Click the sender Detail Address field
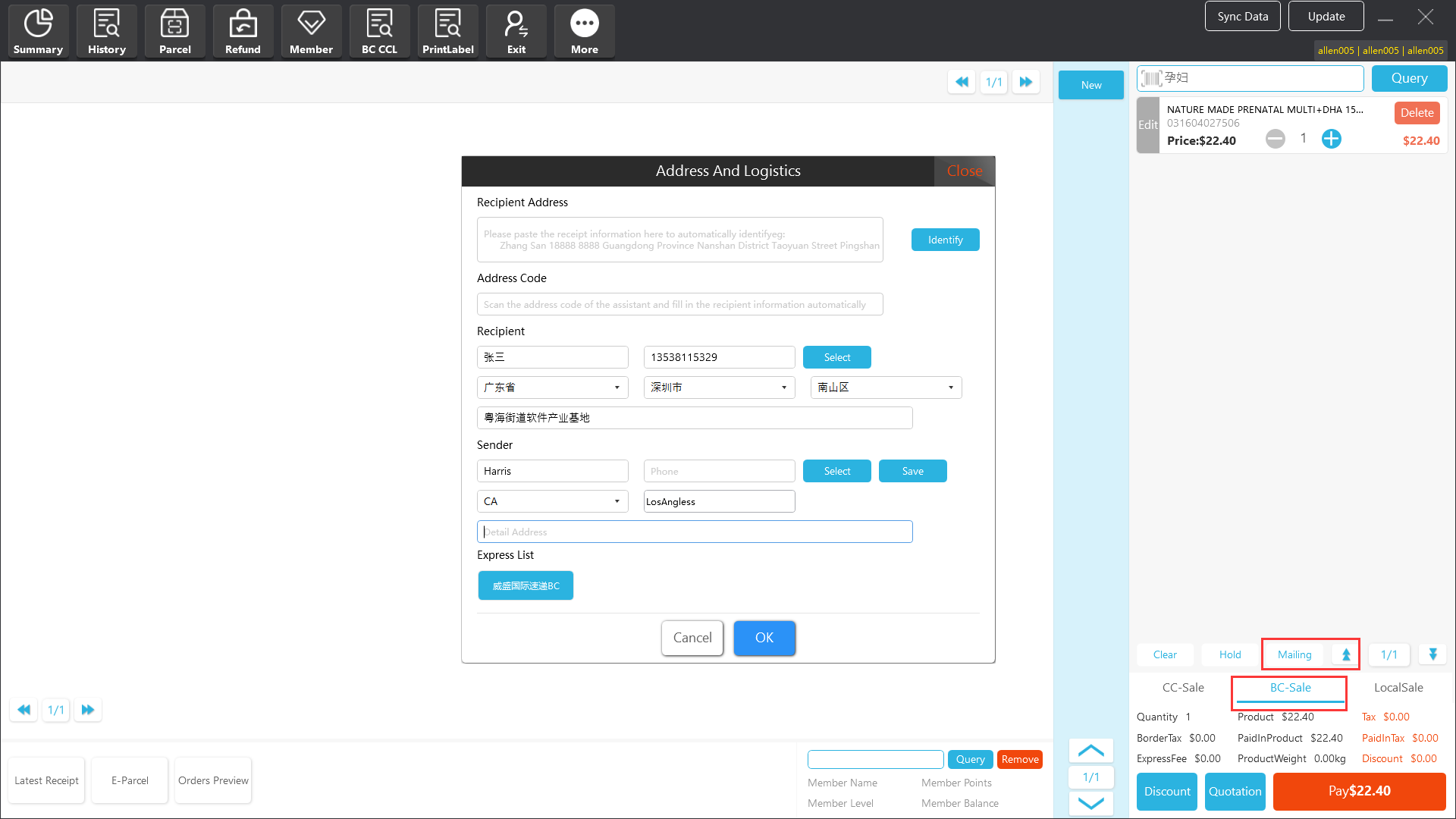 (x=694, y=532)
